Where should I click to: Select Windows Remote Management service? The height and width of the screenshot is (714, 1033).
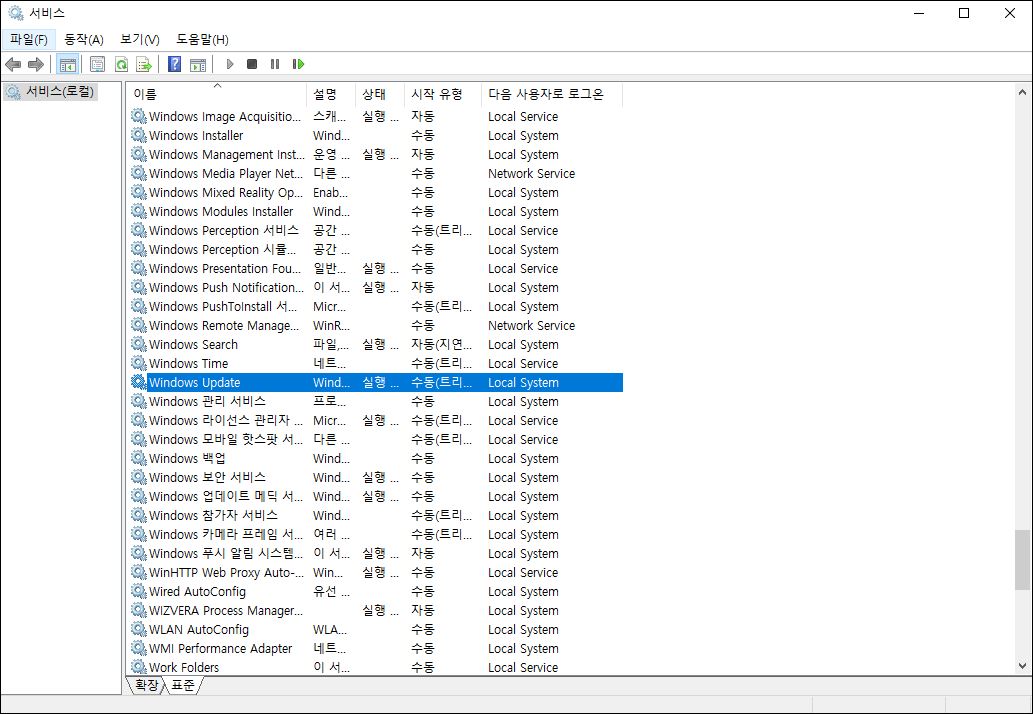376,325
